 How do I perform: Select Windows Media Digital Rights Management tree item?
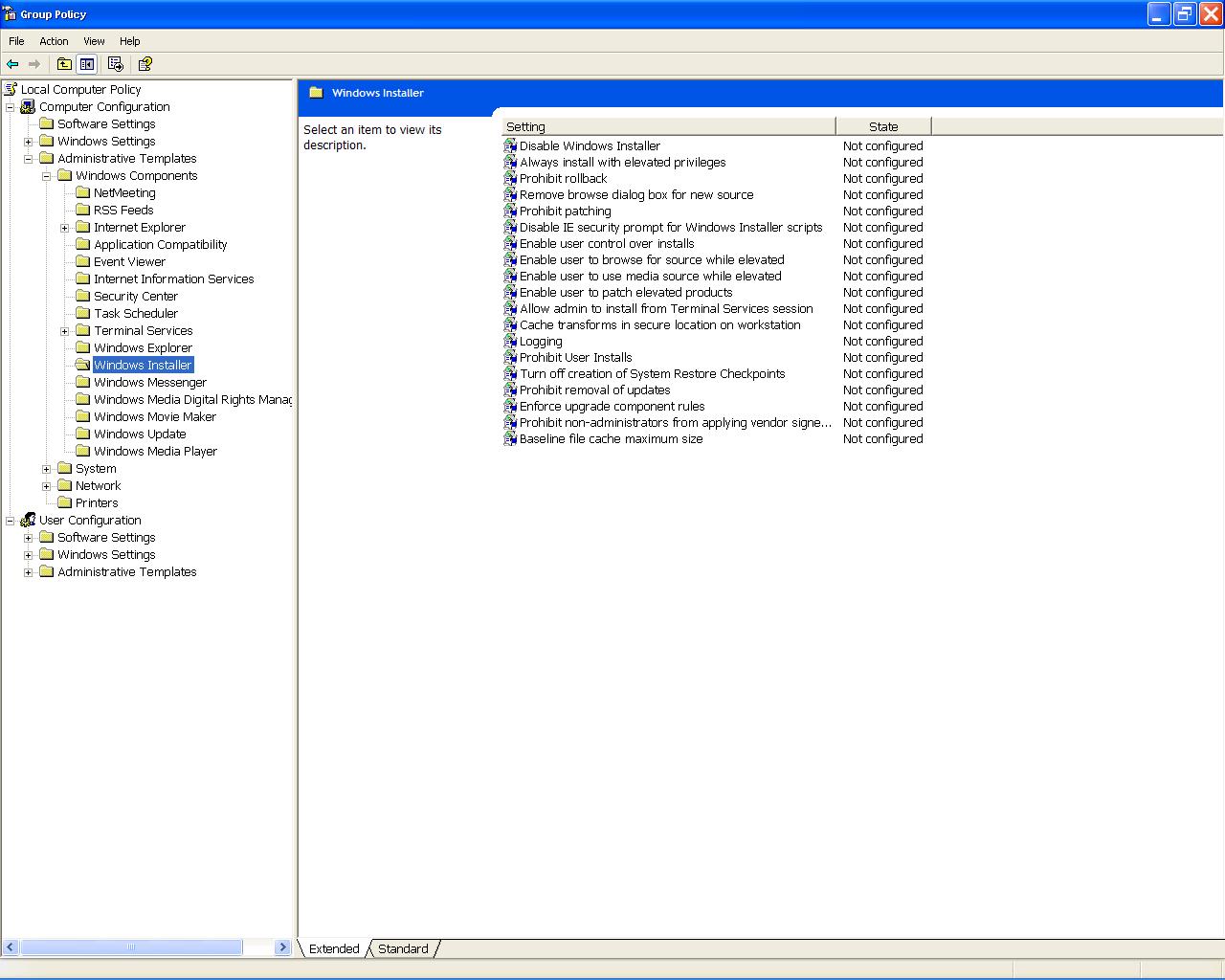pyautogui.click(x=192, y=399)
